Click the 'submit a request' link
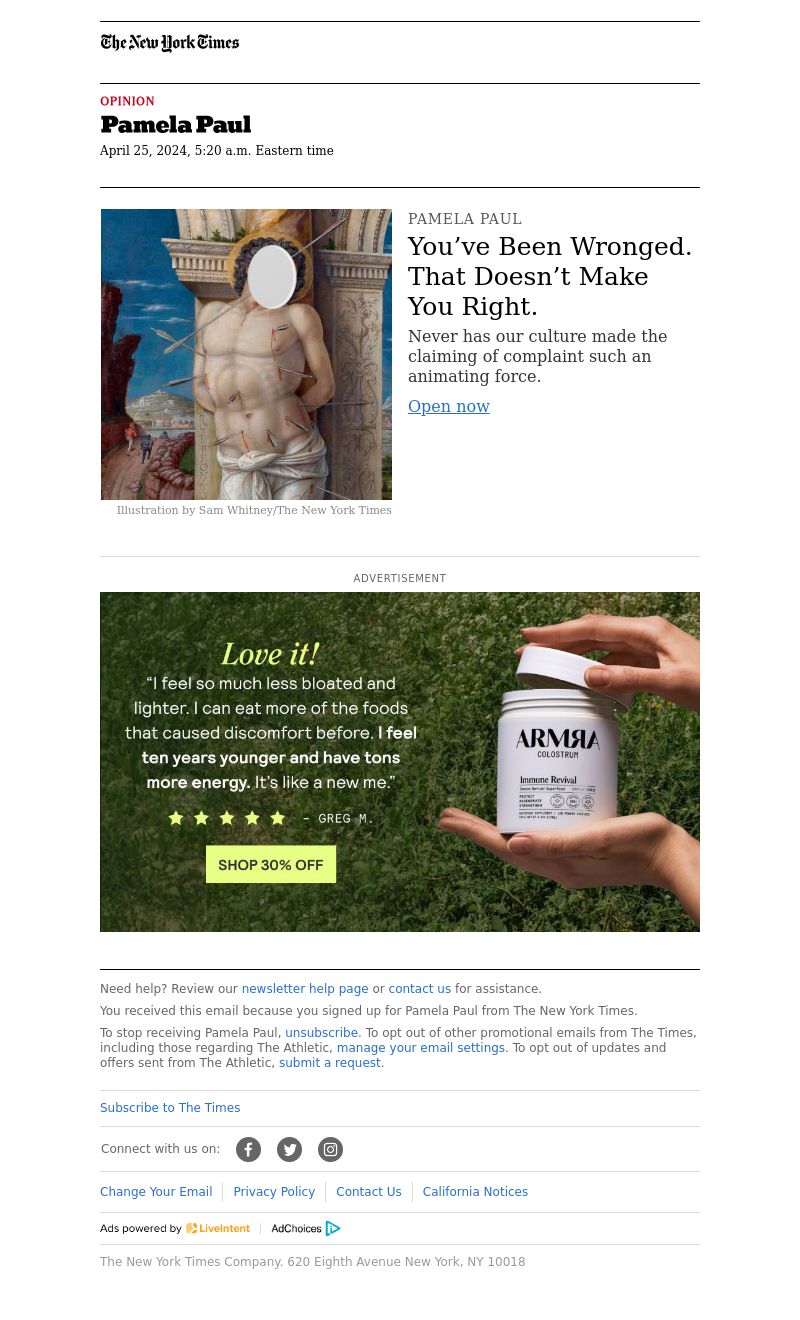The width and height of the screenshot is (800, 1320). tap(330, 1063)
